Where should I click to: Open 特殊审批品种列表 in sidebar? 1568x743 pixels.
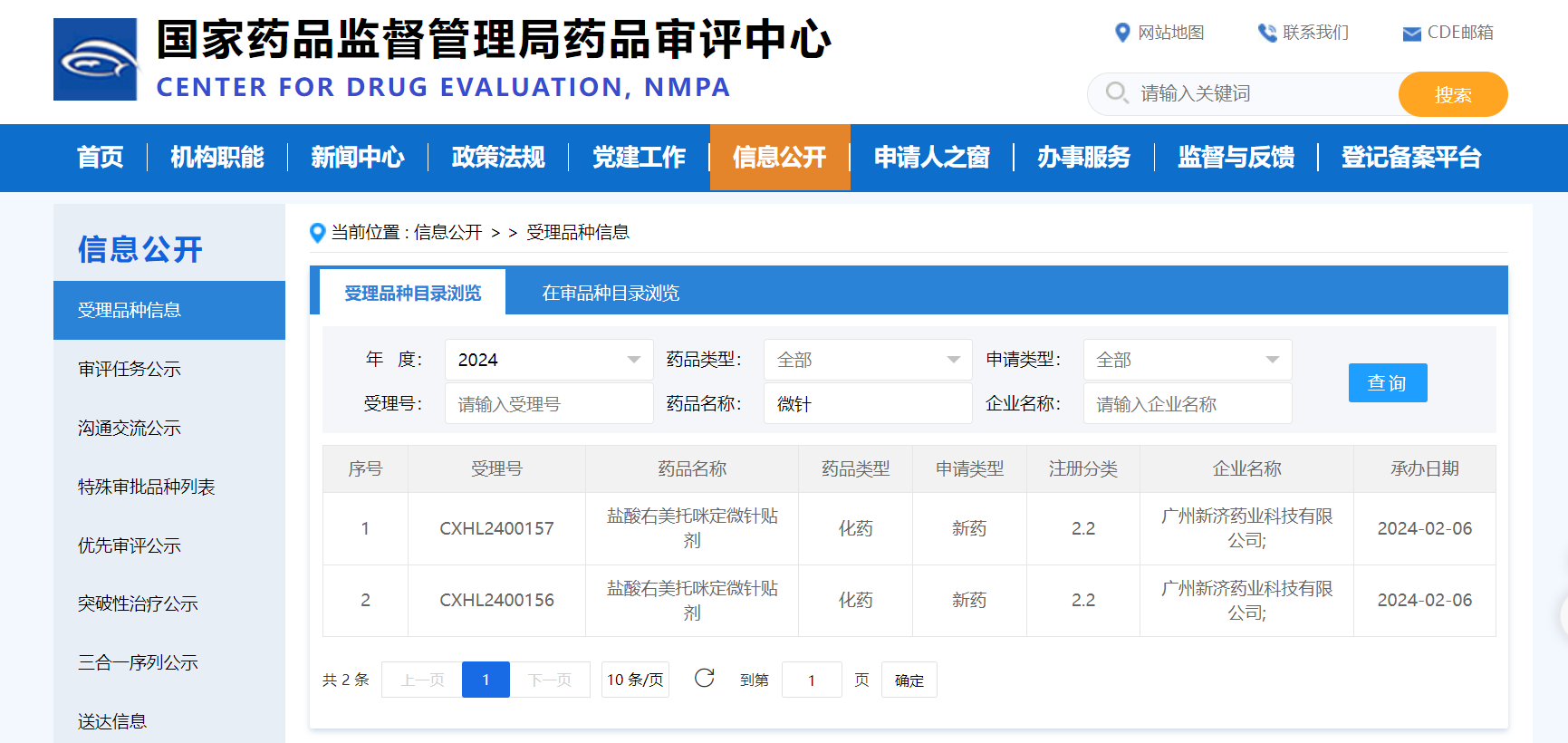(x=169, y=487)
